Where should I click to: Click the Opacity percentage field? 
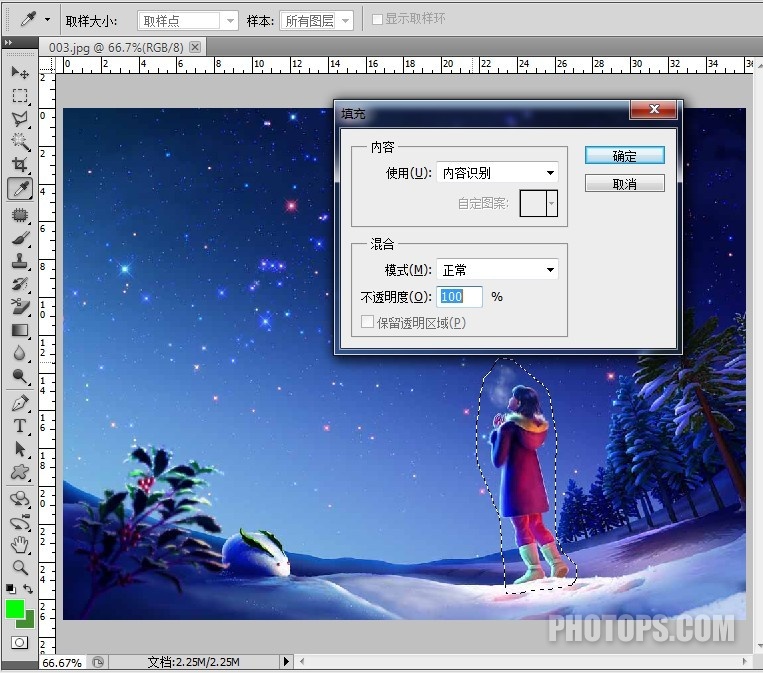coord(459,296)
